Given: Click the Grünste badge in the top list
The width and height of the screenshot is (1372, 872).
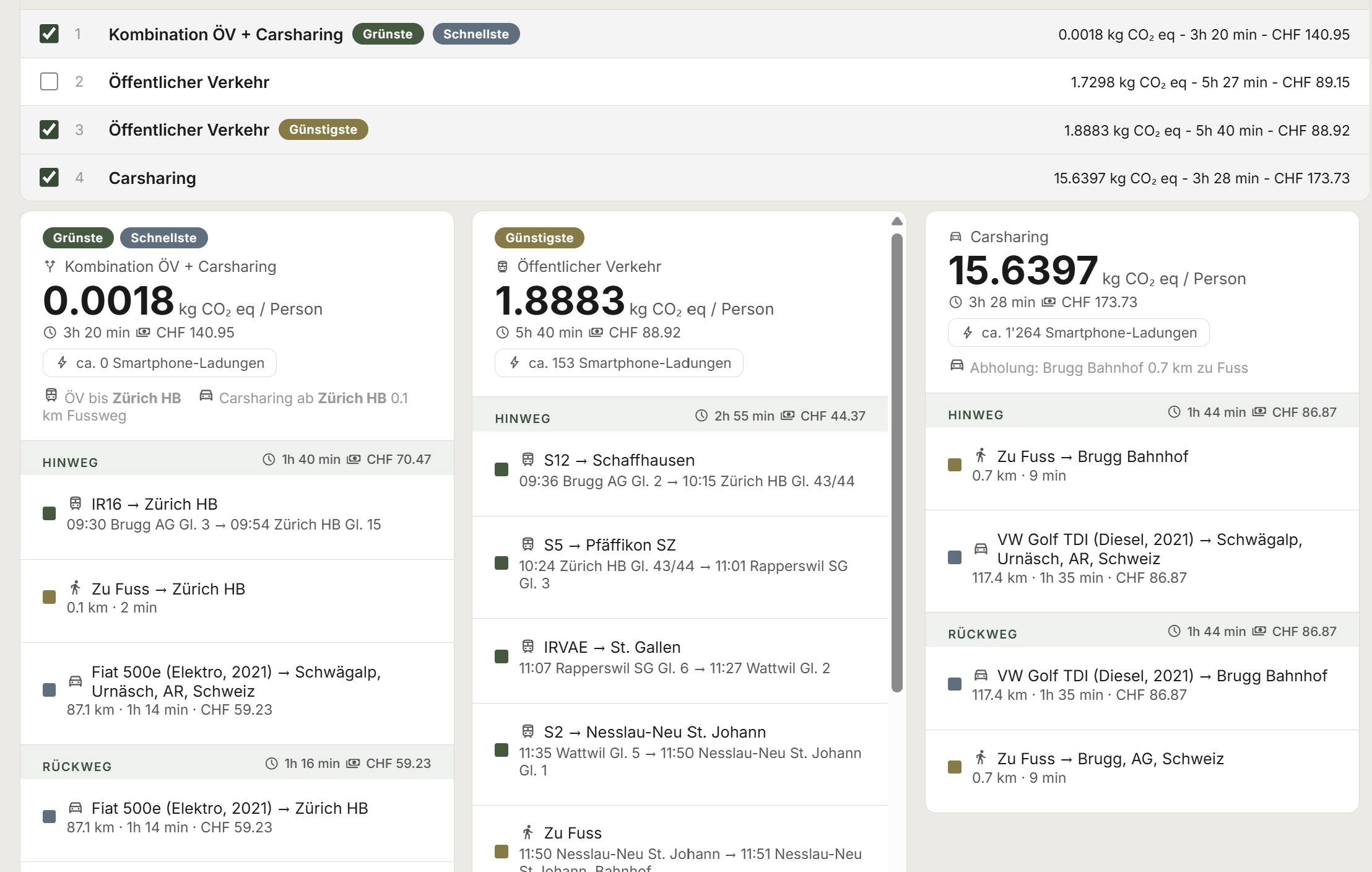Looking at the screenshot, I should [388, 34].
